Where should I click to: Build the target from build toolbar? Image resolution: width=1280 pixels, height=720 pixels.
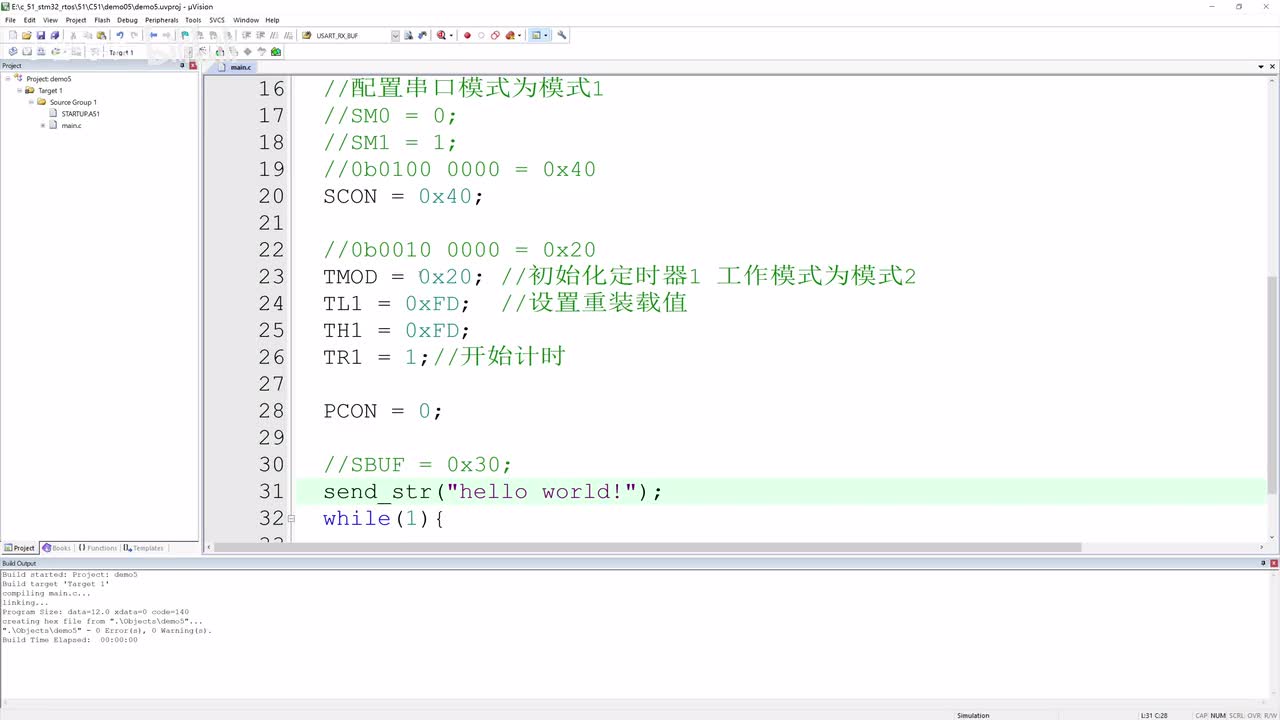27,52
